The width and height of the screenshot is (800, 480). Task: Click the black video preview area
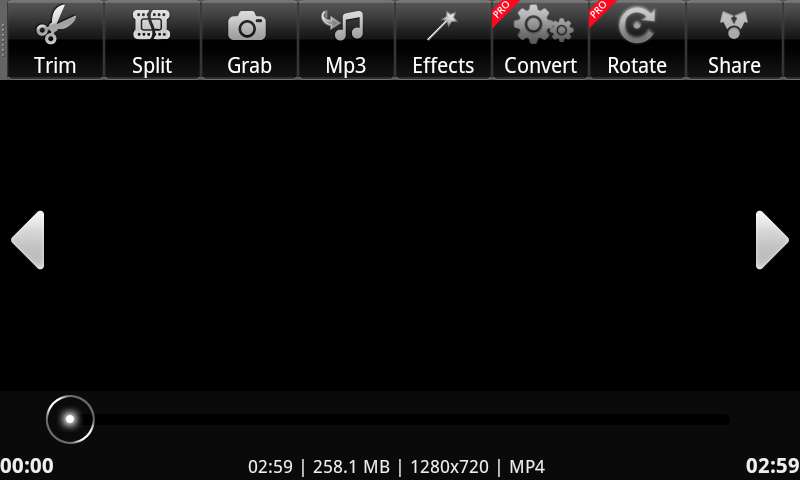tap(400, 235)
